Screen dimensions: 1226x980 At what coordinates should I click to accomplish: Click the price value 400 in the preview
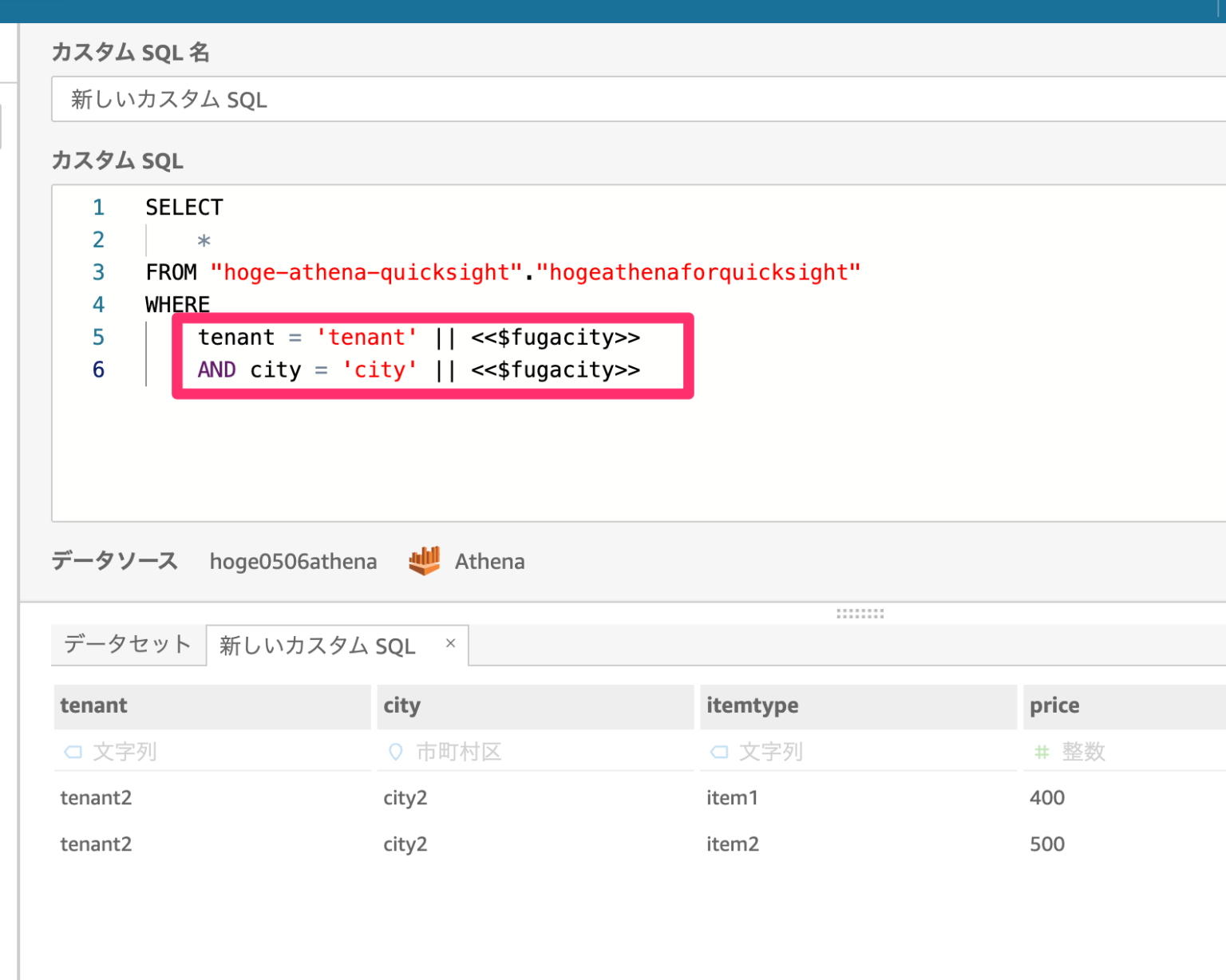(x=1046, y=797)
